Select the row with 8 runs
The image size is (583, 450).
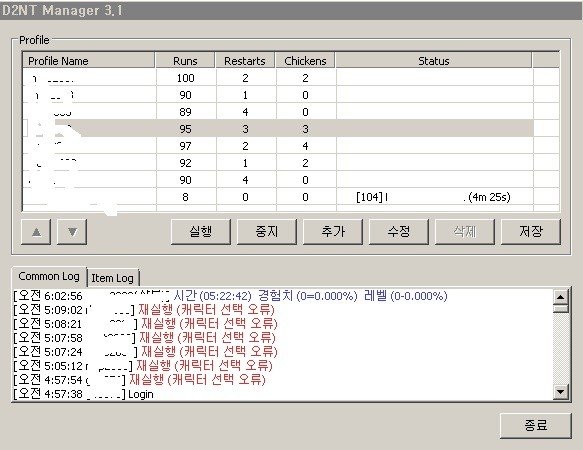coord(278,197)
